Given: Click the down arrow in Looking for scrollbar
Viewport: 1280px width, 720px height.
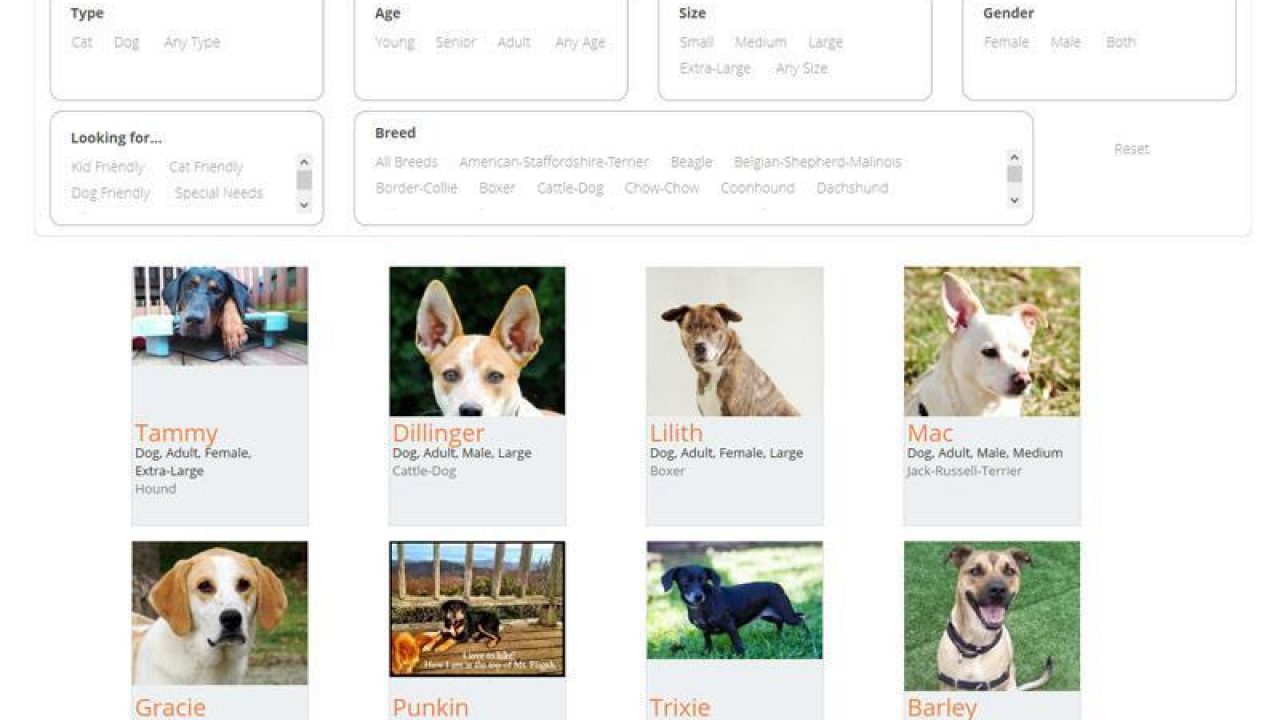Looking at the screenshot, I should [x=305, y=205].
